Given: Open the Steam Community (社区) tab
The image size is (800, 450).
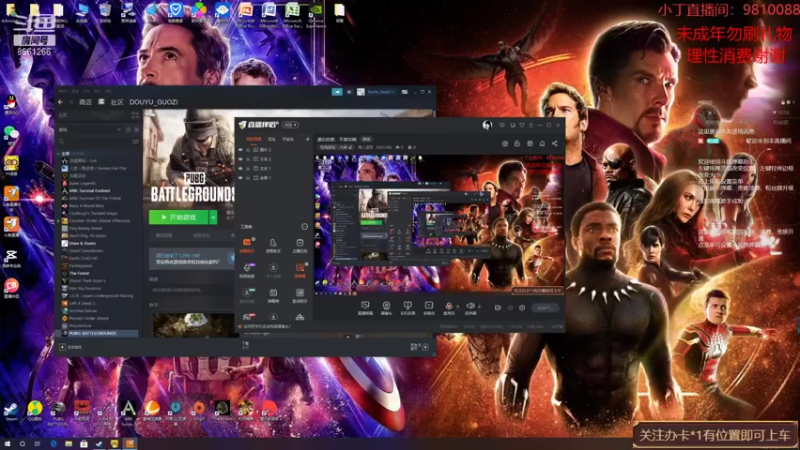Looking at the screenshot, I should pyautogui.click(x=117, y=102).
